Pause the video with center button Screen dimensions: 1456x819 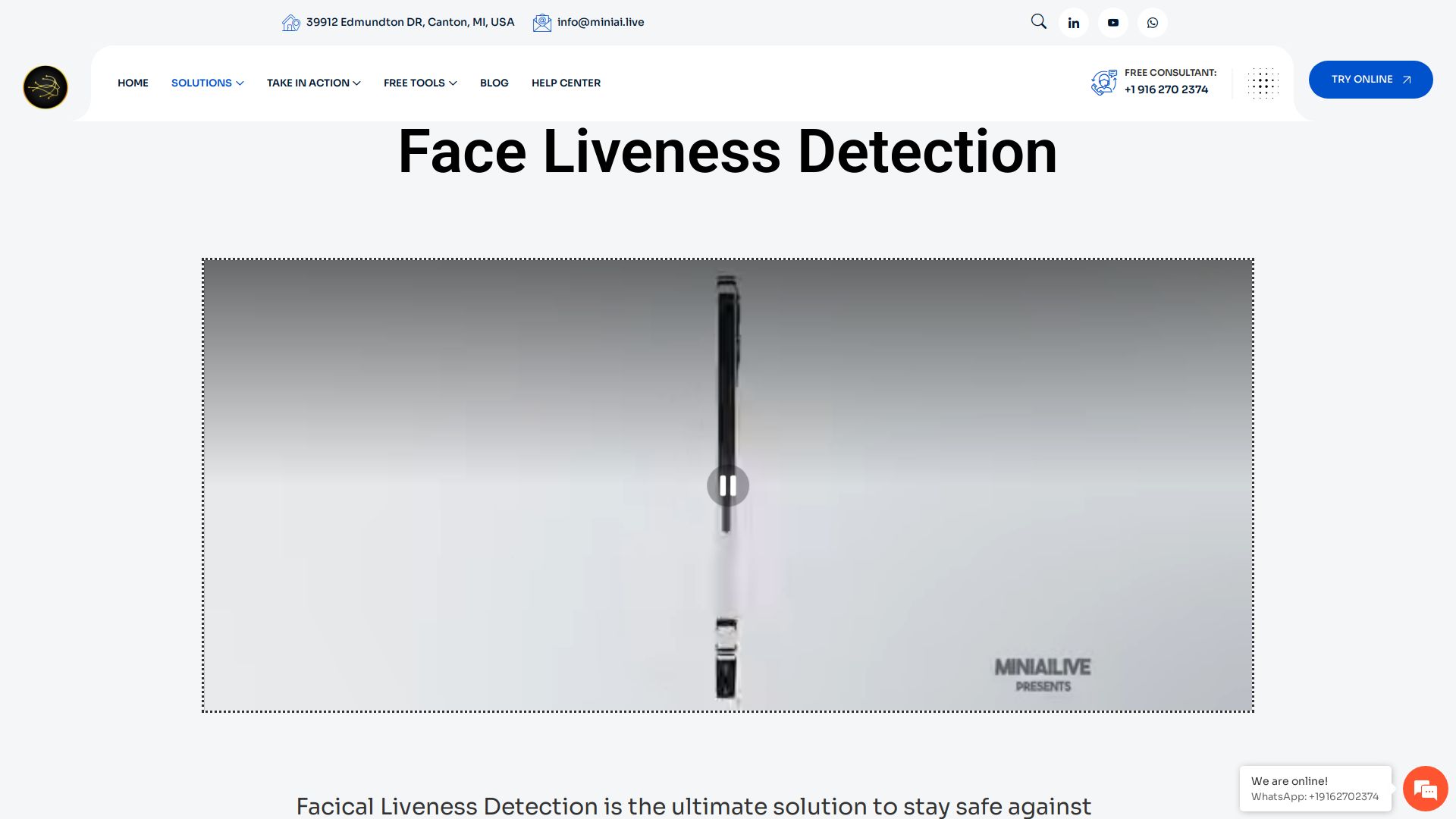pyautogui.click(x=728, y=485)
